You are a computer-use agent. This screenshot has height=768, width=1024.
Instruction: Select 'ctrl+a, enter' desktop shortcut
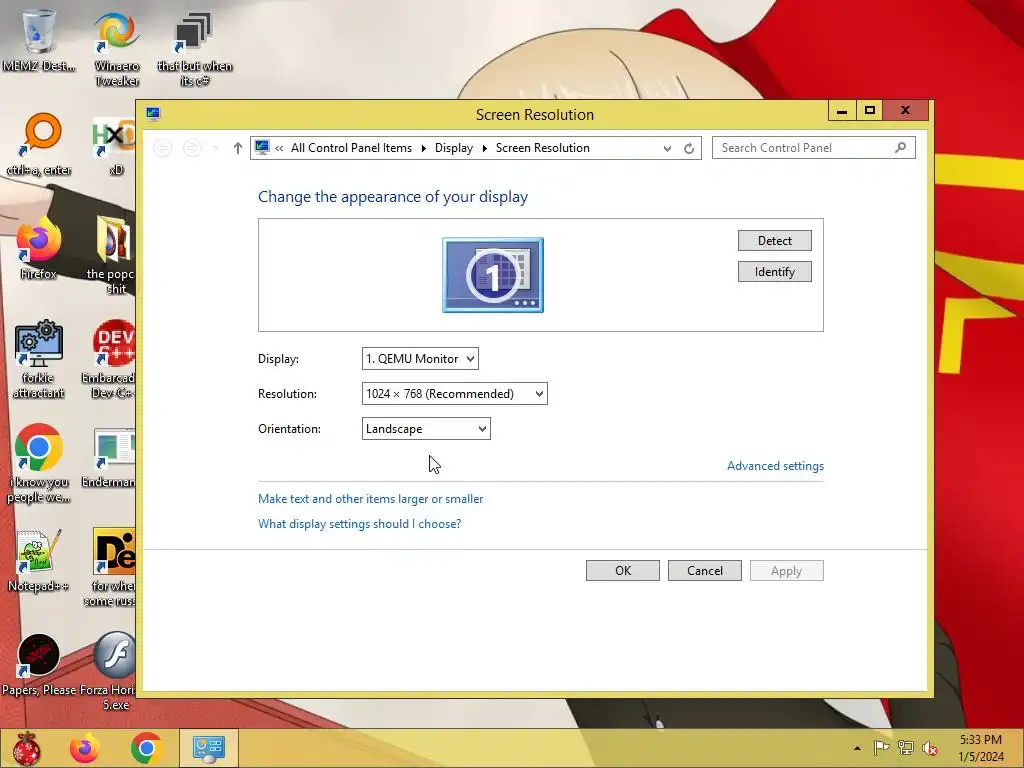coord(39,145)
